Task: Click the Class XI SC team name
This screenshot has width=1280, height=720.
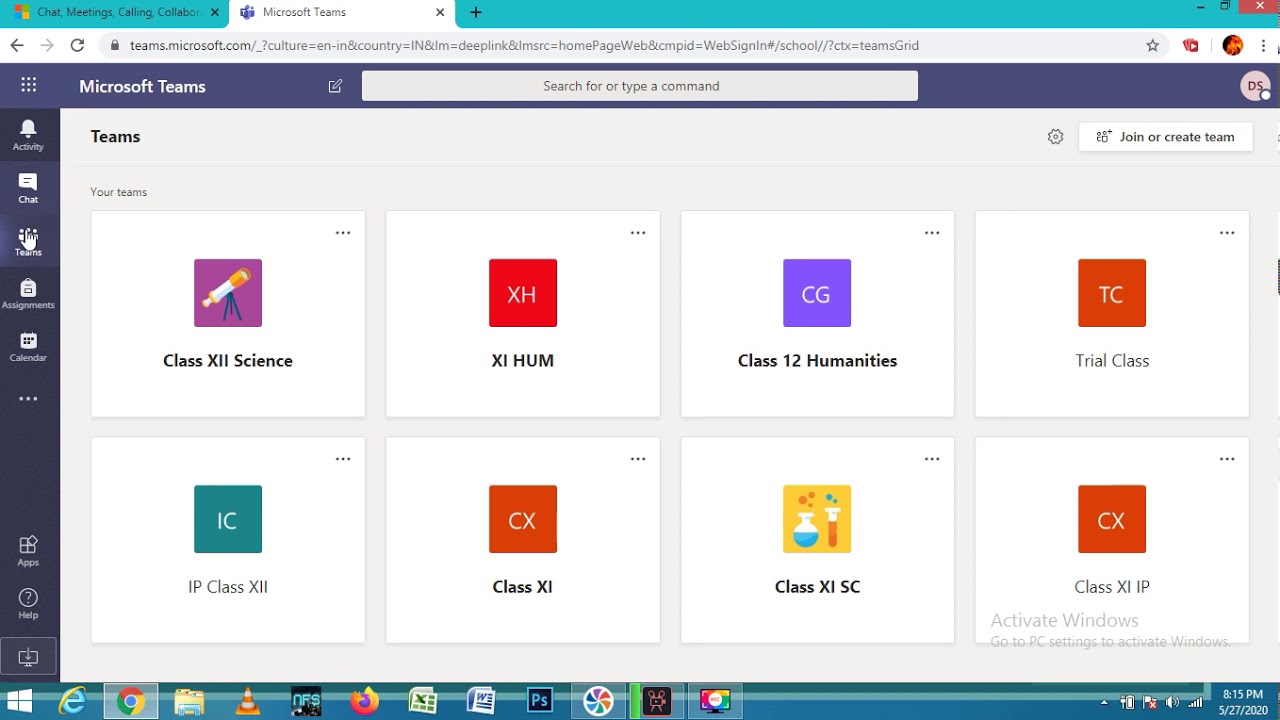Action: (x=817, y=587)
